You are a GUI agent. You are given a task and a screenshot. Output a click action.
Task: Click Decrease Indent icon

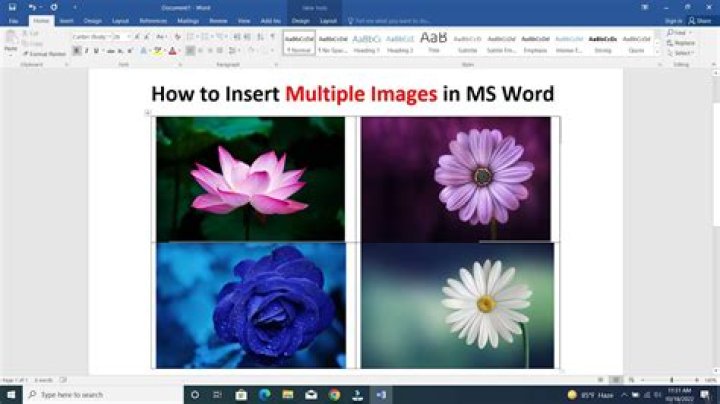(237, 37)
